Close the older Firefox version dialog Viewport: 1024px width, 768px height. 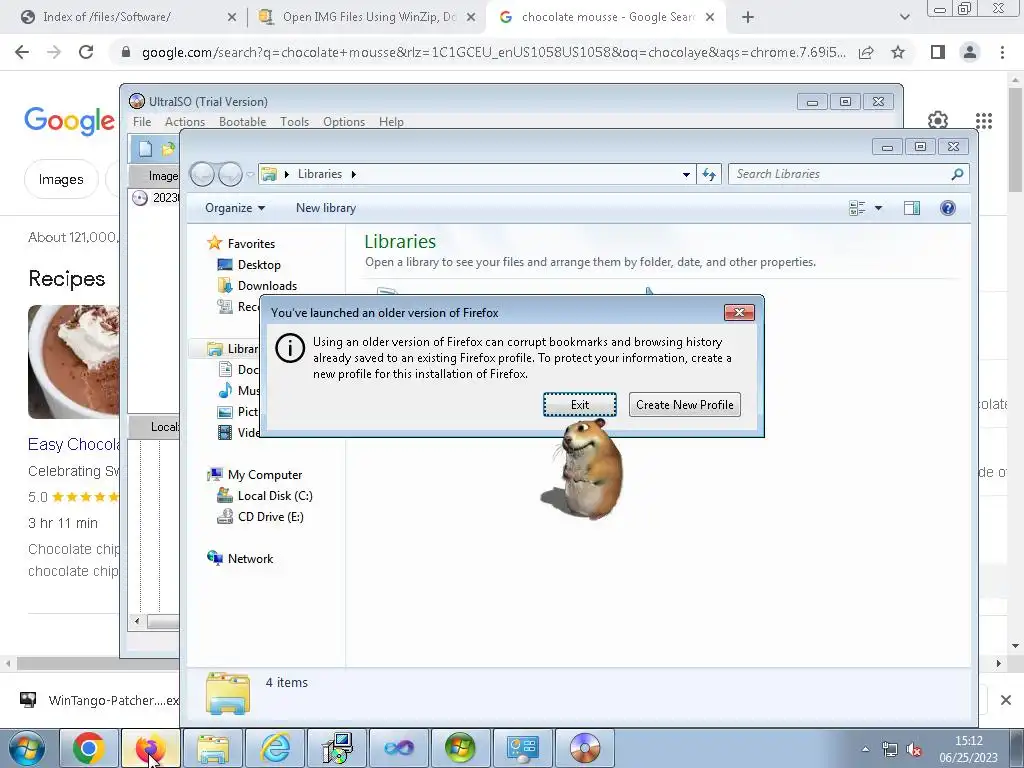click(739, 312)
